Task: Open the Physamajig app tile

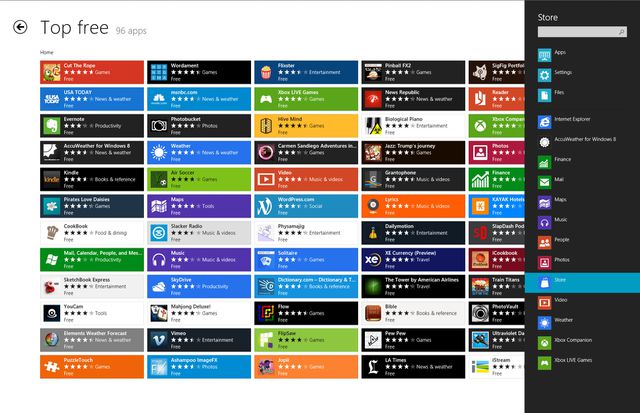Action: coord(306,233)
